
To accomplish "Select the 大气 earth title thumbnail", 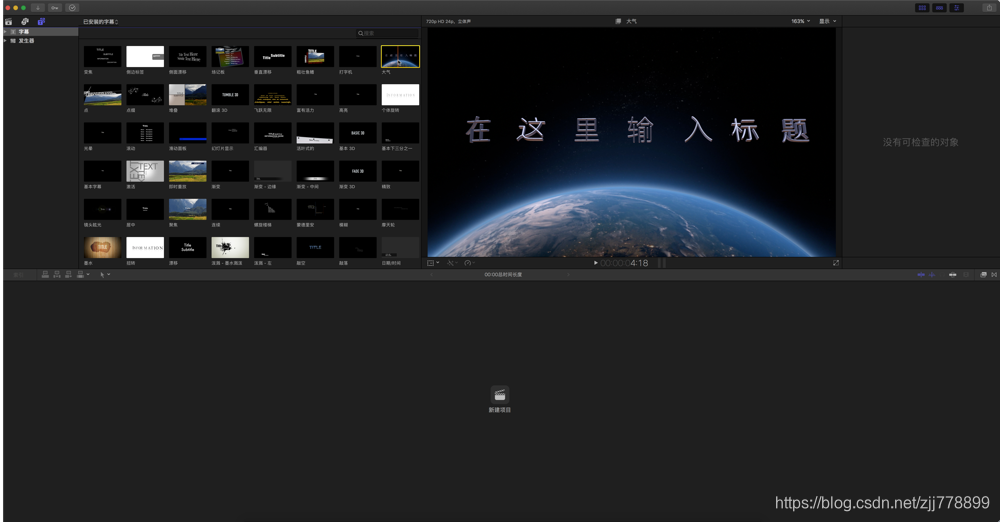I will 400,56.
